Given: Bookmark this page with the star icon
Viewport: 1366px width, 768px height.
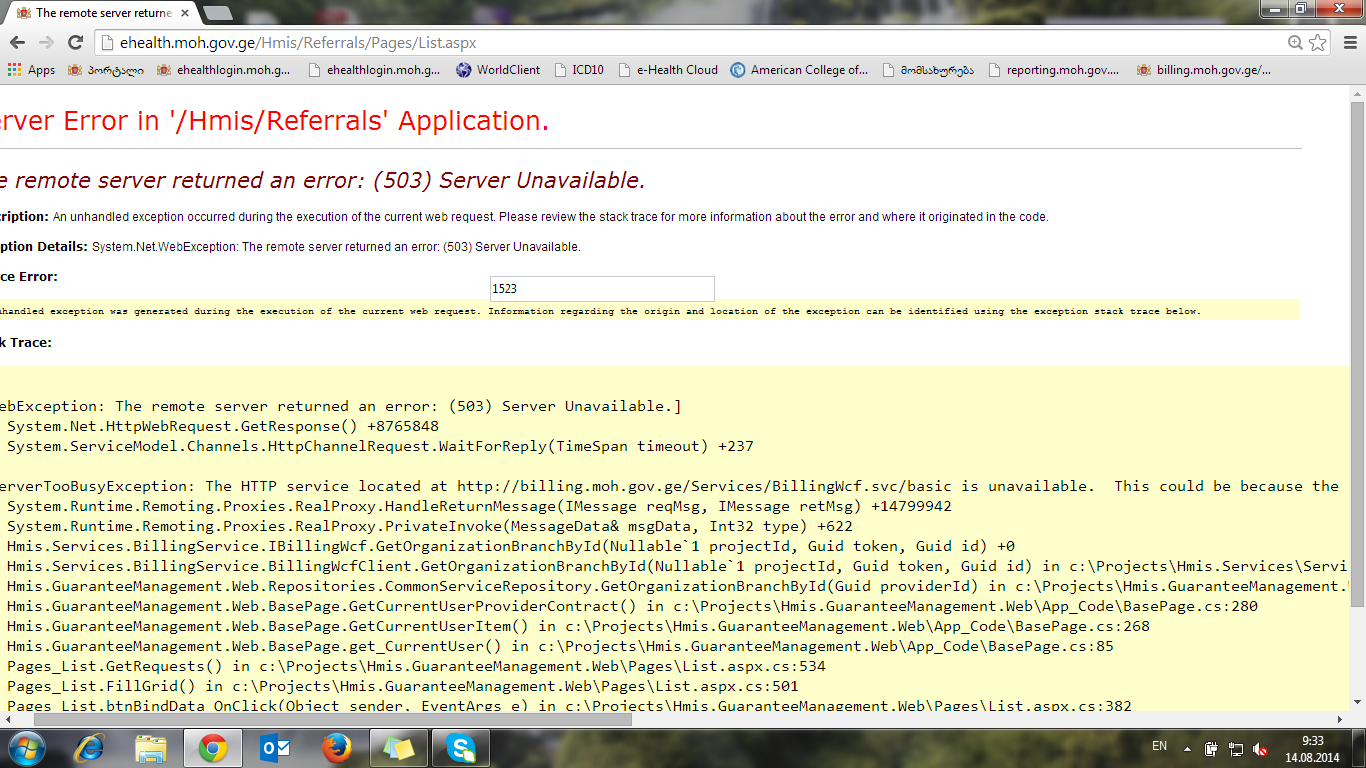Looking at the screenshot, I should click(x=1318, y=43).
